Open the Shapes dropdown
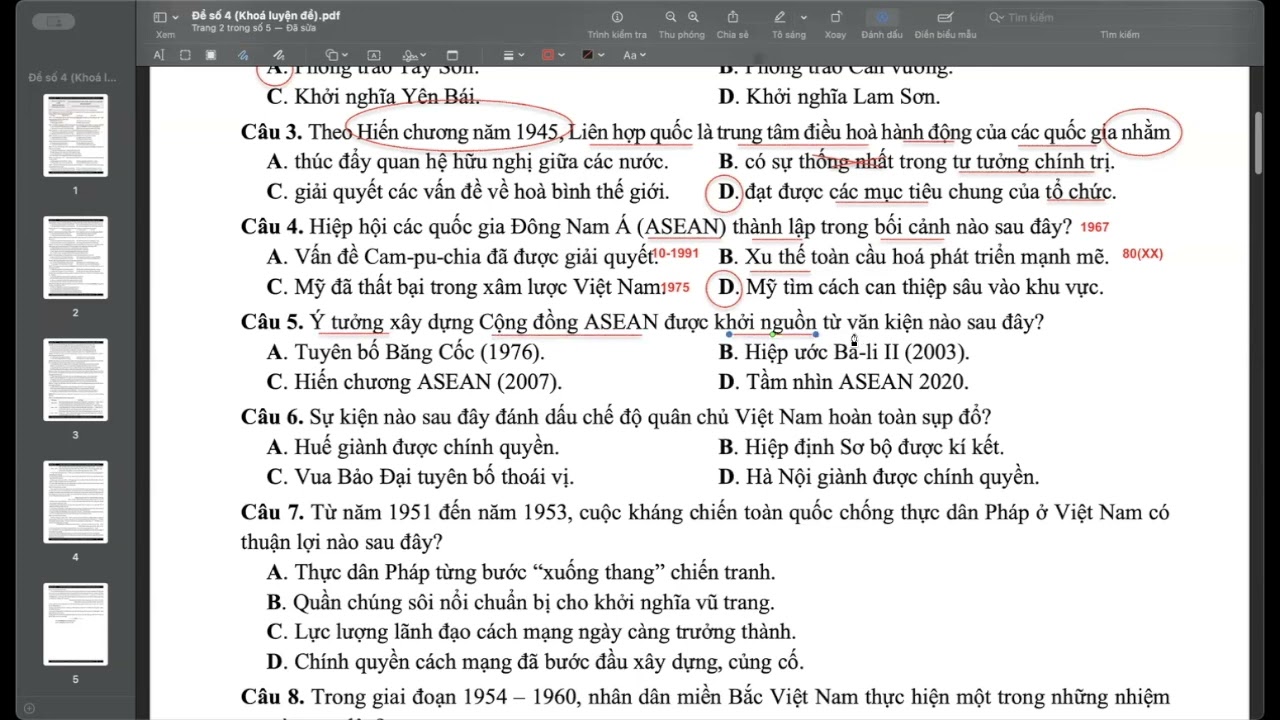The image size is (1280, 720). (x=338, y=55)
